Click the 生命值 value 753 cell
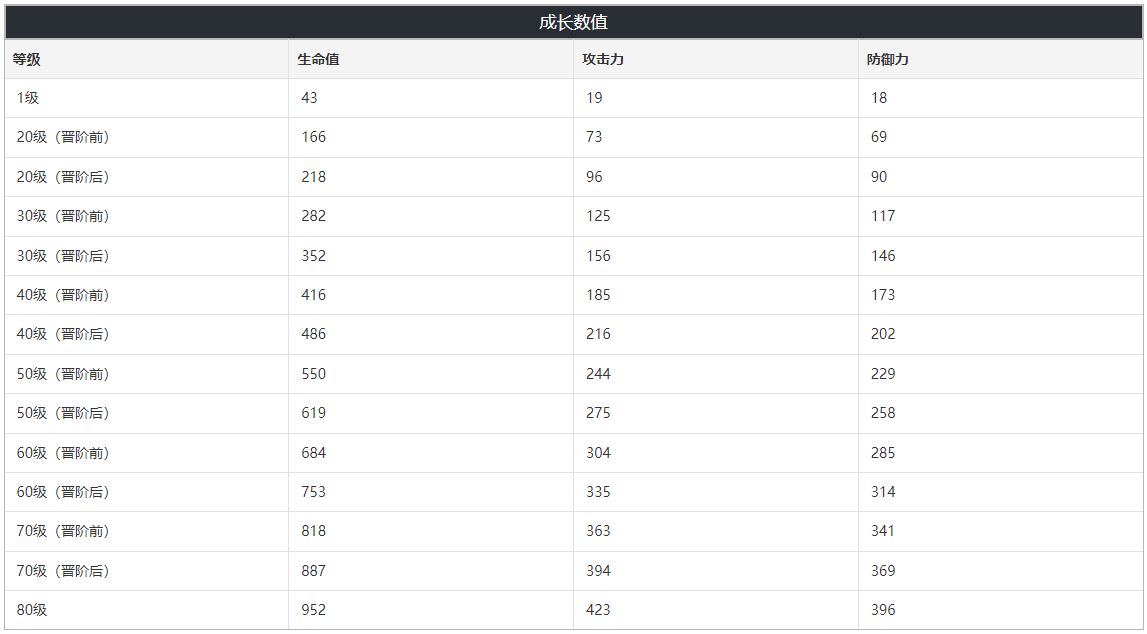 [x=314, y=492]
